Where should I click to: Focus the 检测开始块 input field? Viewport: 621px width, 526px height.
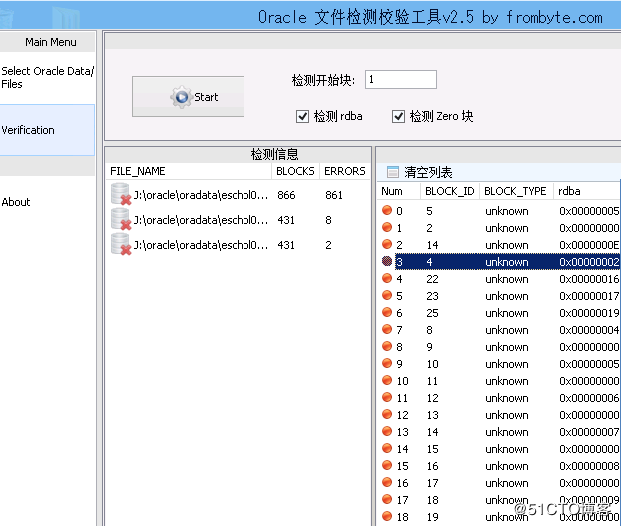[x=401, y=80]
